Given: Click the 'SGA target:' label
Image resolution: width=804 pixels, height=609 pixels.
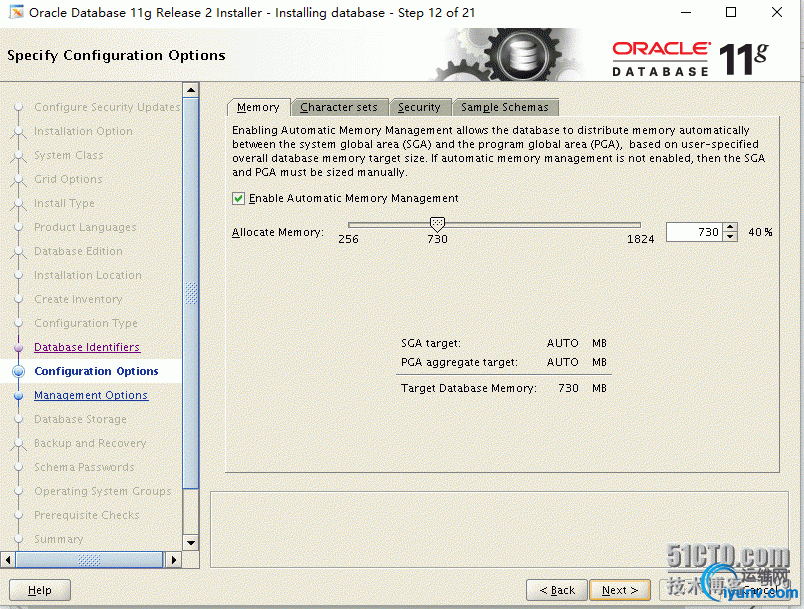Looking at the screenshot, I should [431, 343].
